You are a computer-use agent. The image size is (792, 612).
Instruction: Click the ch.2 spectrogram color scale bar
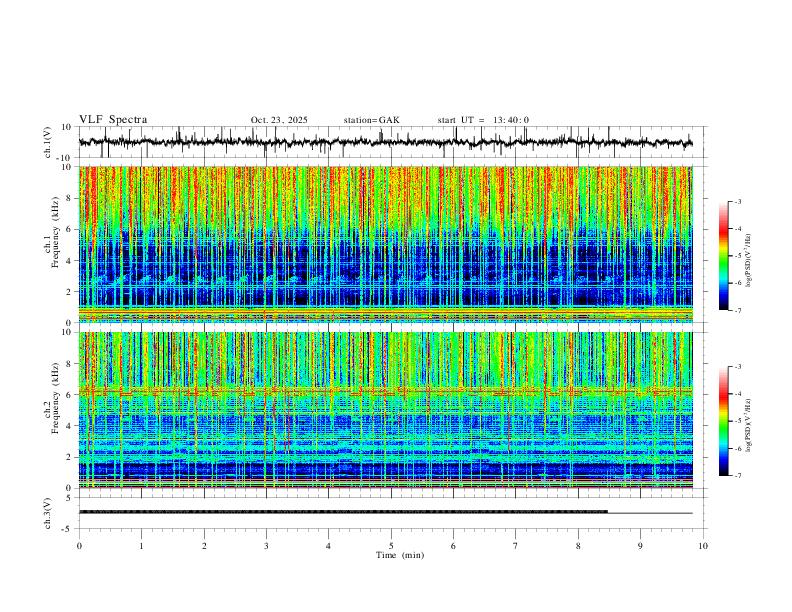(723, 421)
